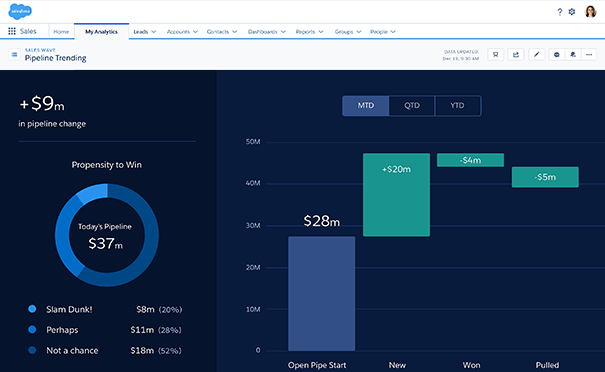
Task: Click the notification bell icon in toolbar
Action: [573, 54]
